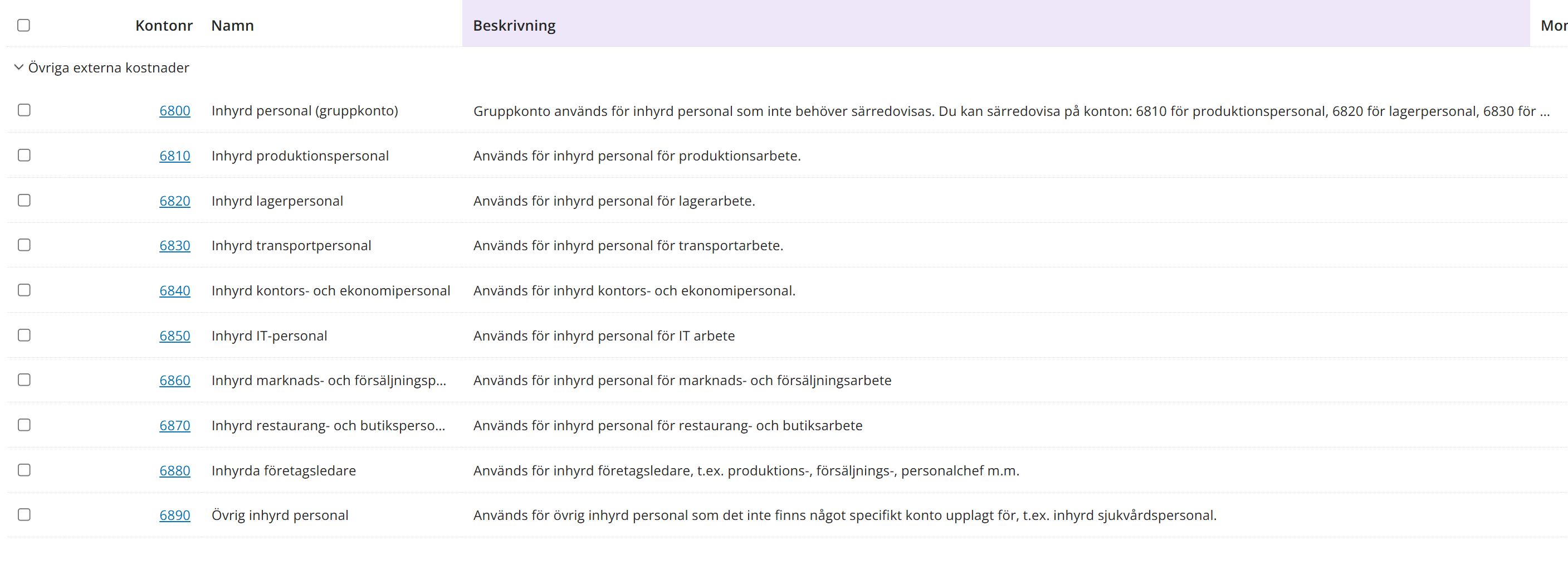Open account link 6860
1568x569 pixels.
[x=175, y=380]
